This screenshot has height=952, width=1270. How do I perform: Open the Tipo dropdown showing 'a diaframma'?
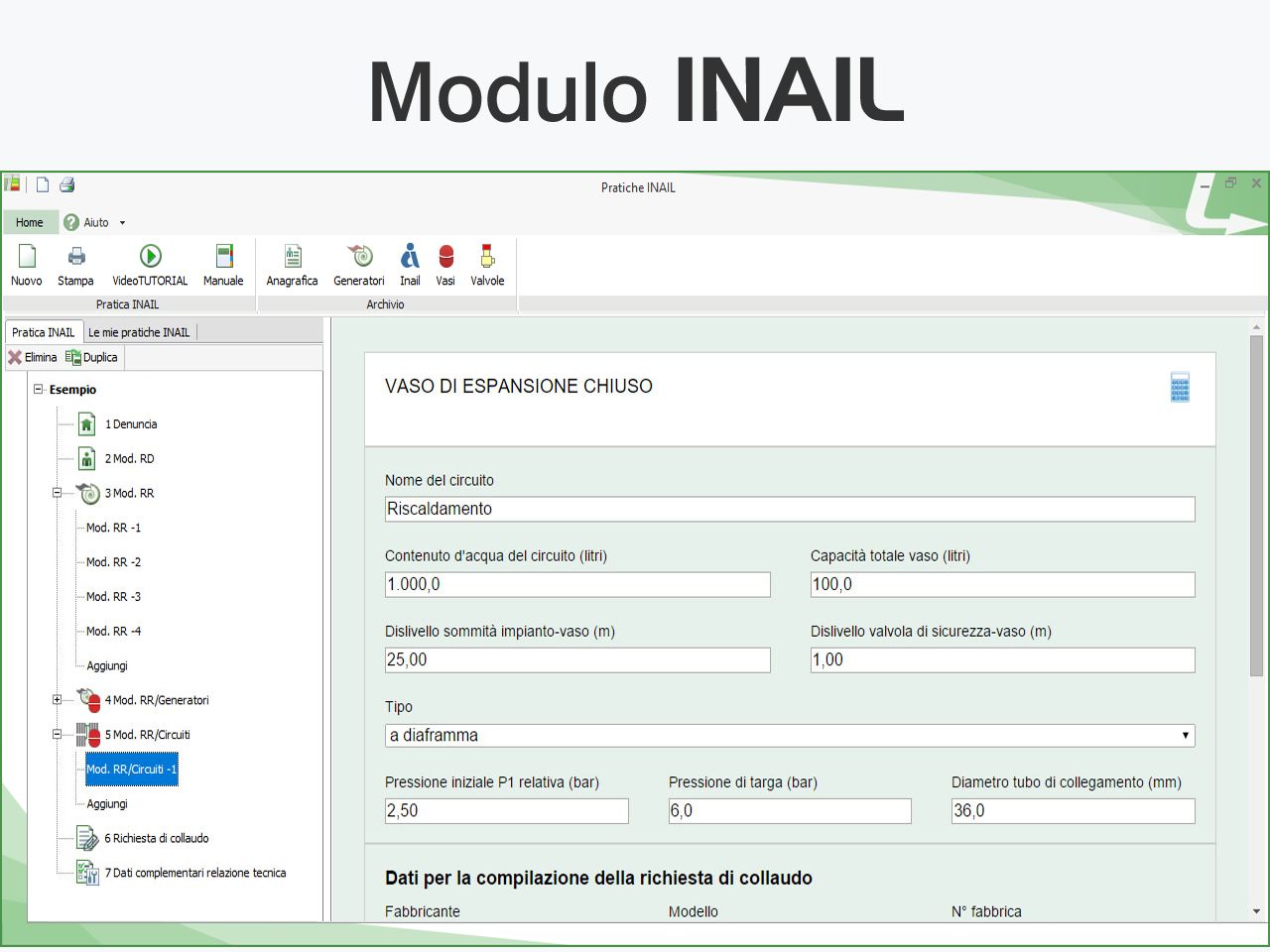point(1185,735)
